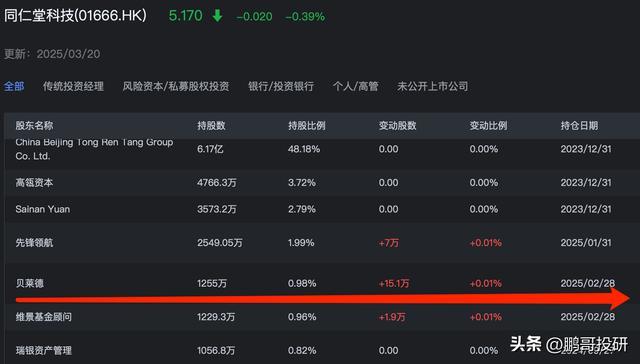Image resolution: width=640 pixels, height=364 pixels.
Task: Sort by 持股数 column header
Action: [211, 126]
